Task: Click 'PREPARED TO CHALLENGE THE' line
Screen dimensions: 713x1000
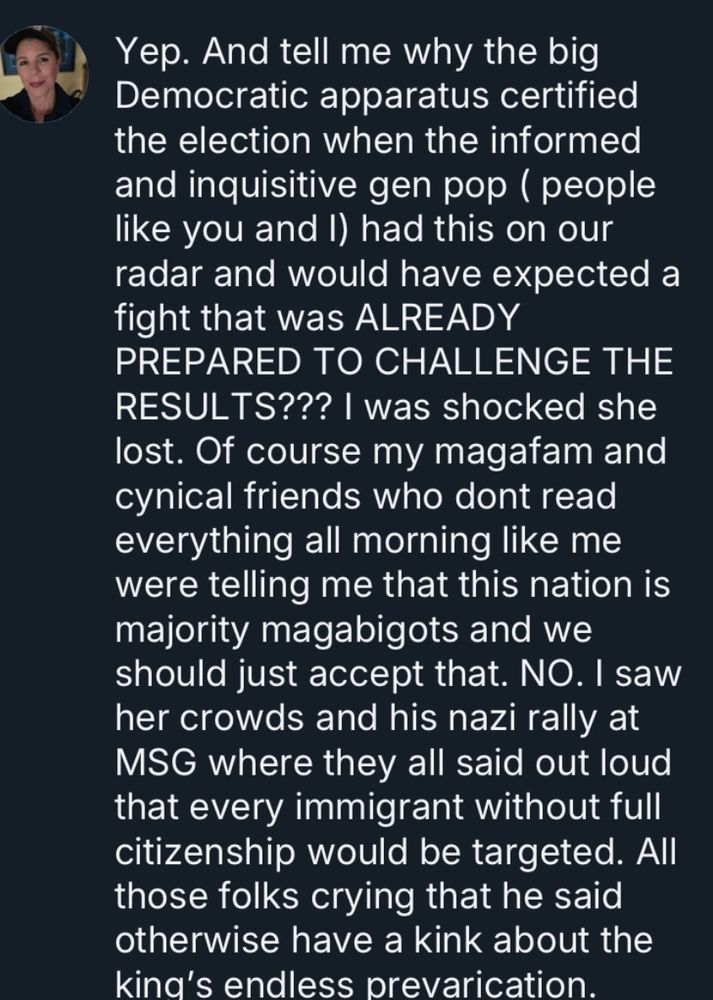Action: click(394, 362)
